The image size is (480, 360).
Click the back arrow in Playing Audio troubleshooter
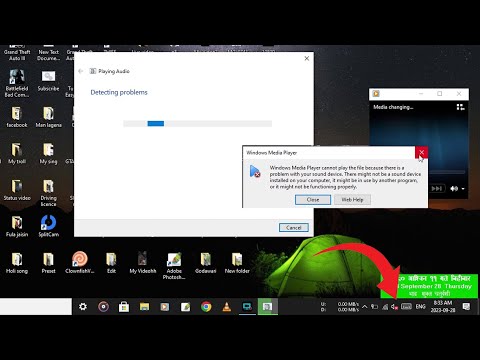[x=80, y=71]
